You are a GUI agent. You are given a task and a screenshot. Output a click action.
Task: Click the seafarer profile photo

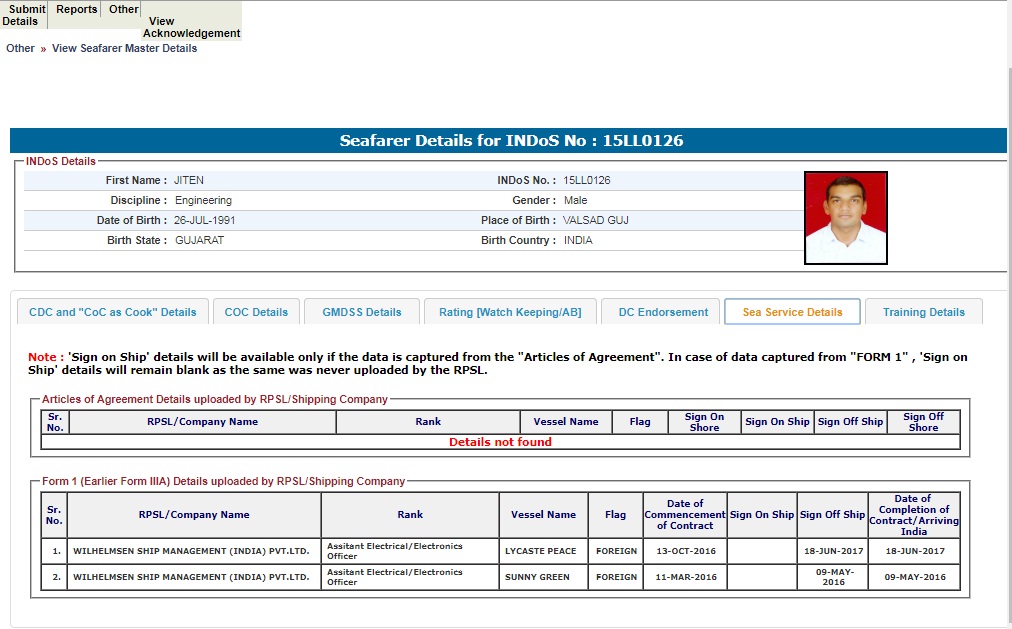click(x=845, y=218)
